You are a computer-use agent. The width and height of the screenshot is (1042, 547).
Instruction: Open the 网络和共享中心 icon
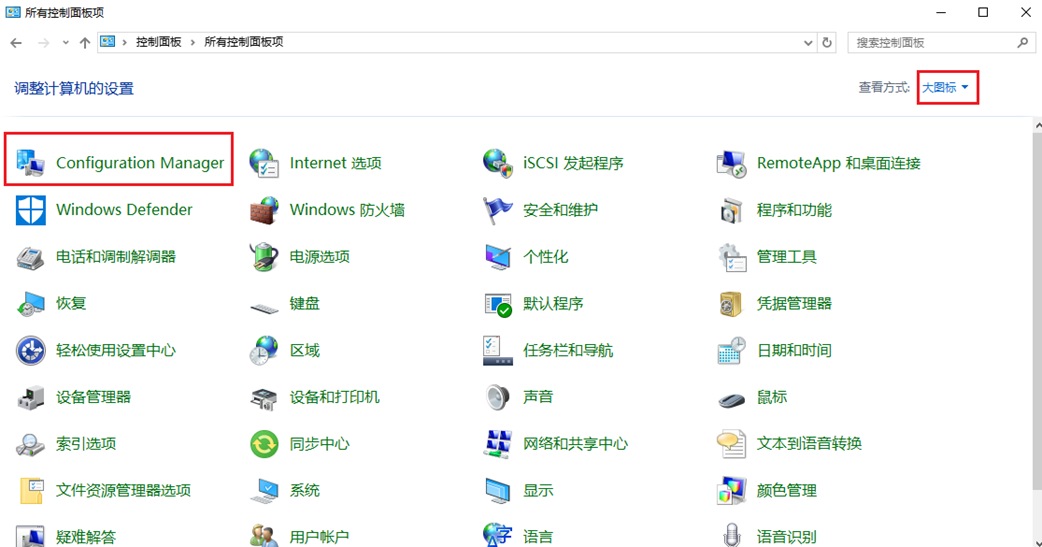pyautogui.click(x=498, y=444)
